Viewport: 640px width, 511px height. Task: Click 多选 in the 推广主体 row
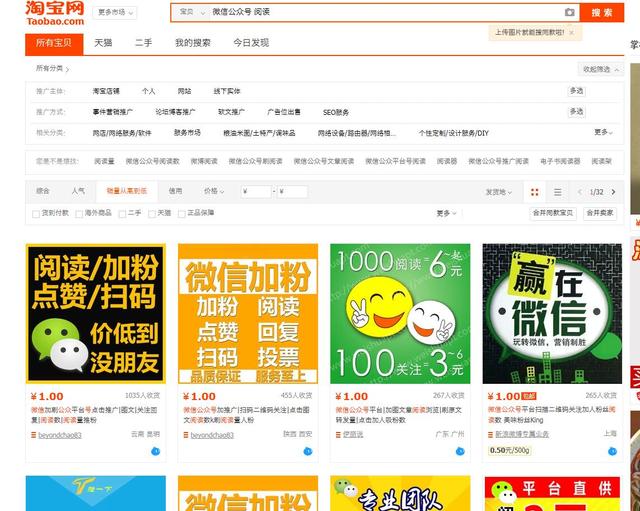click(576, 91)
